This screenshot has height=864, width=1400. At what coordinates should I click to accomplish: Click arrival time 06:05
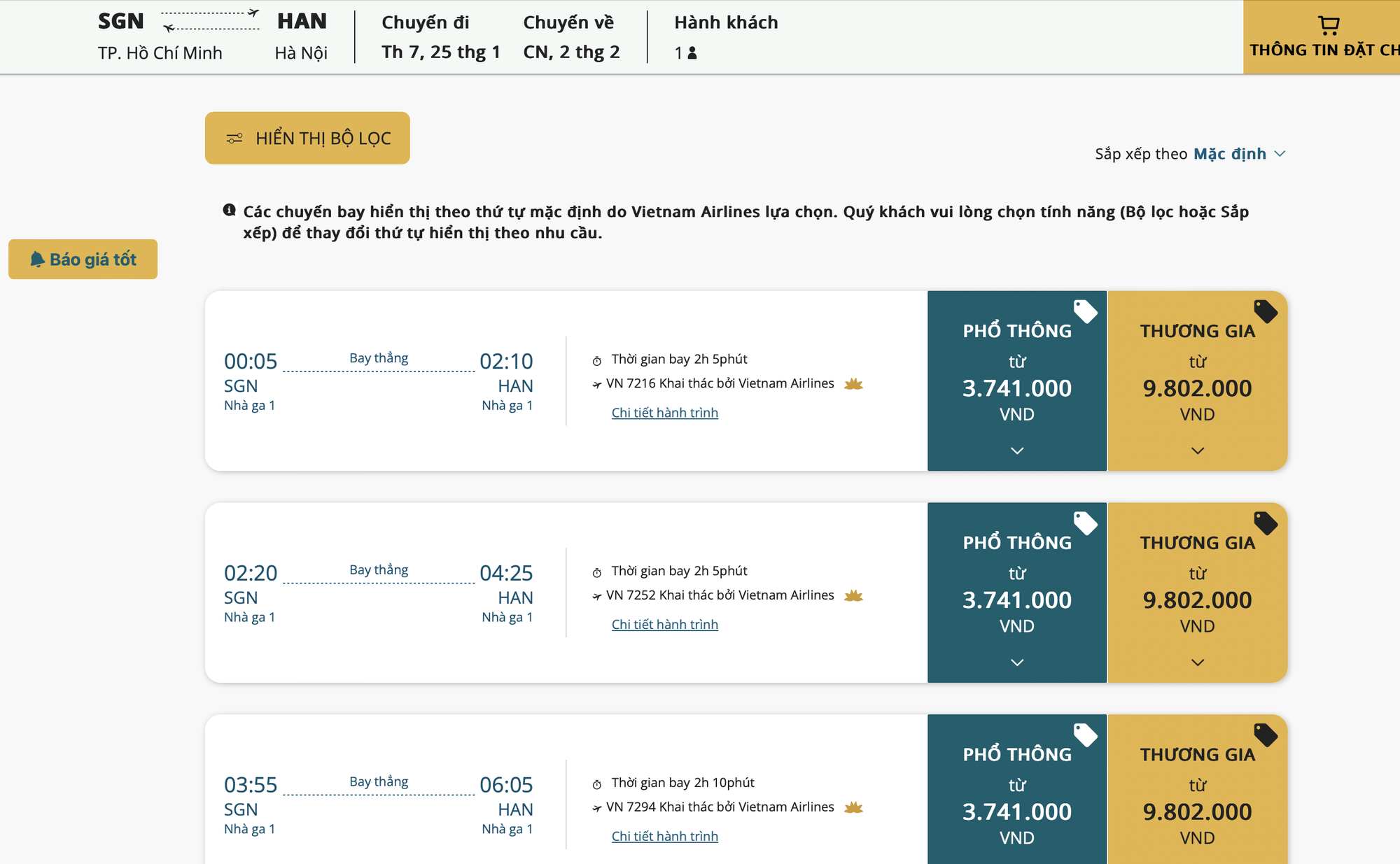(506, 786)
